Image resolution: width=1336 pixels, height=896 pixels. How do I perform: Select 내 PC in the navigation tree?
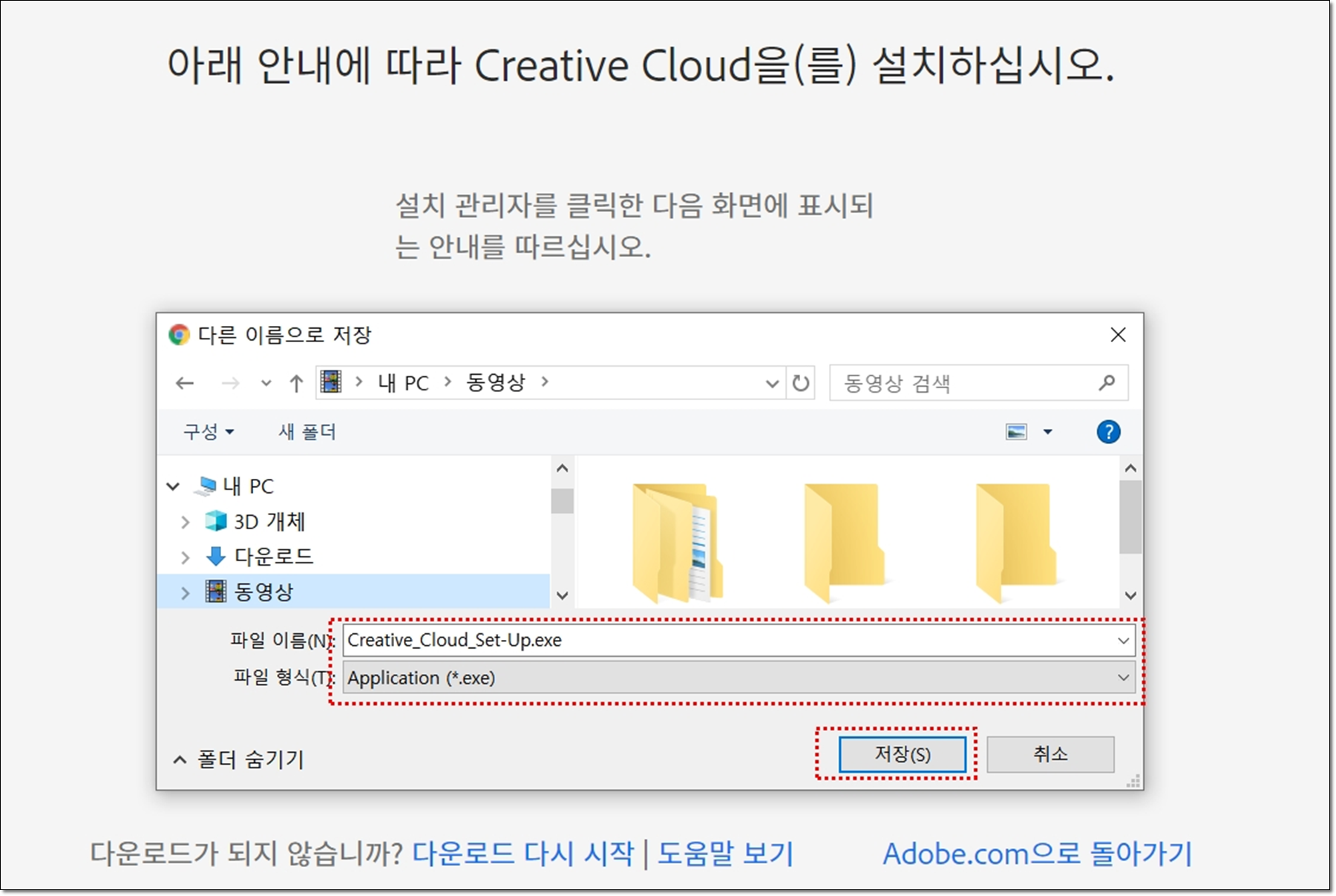249,486
